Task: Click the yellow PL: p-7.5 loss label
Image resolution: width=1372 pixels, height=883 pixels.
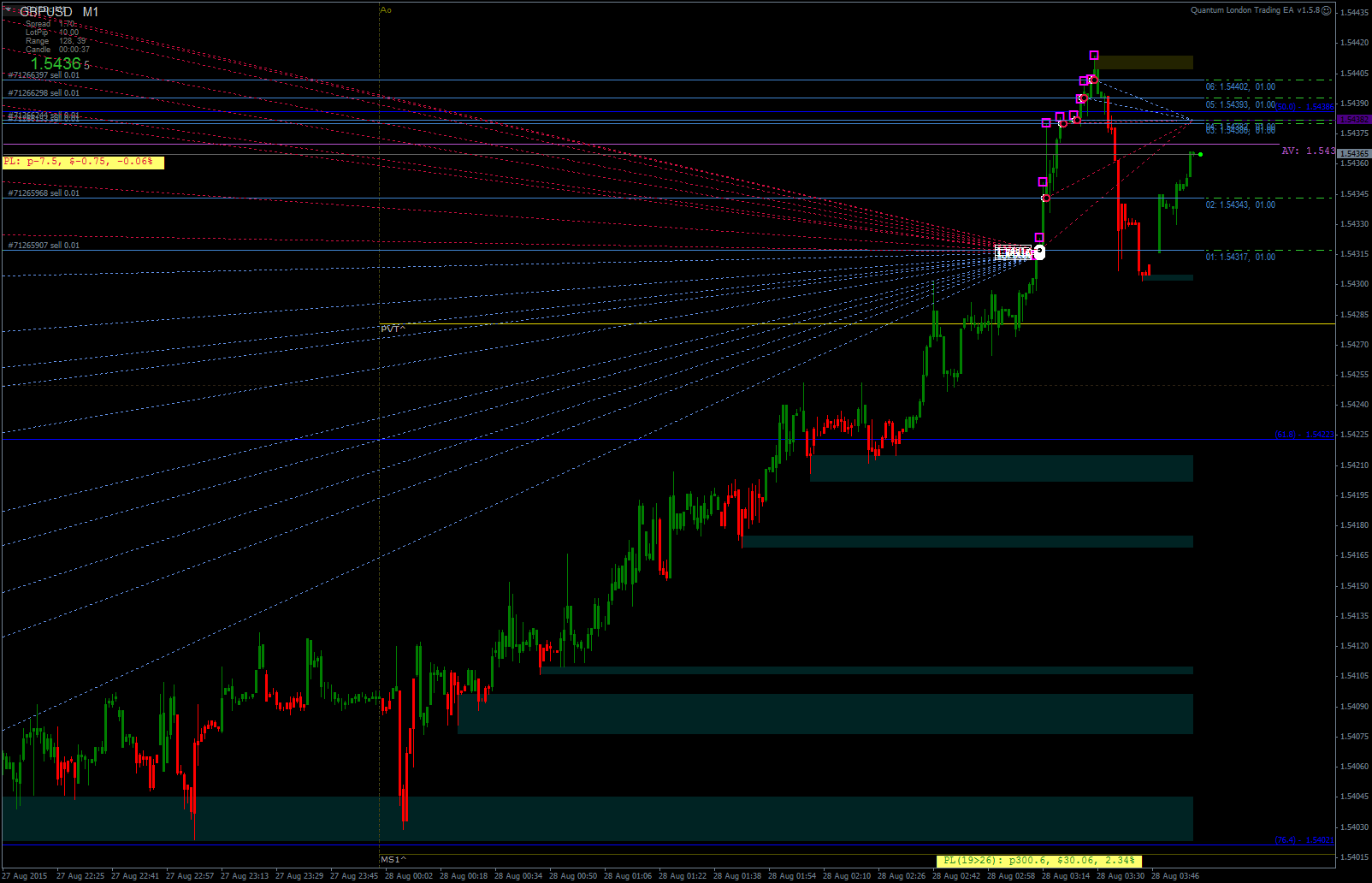Action: [x=82, y=162]
